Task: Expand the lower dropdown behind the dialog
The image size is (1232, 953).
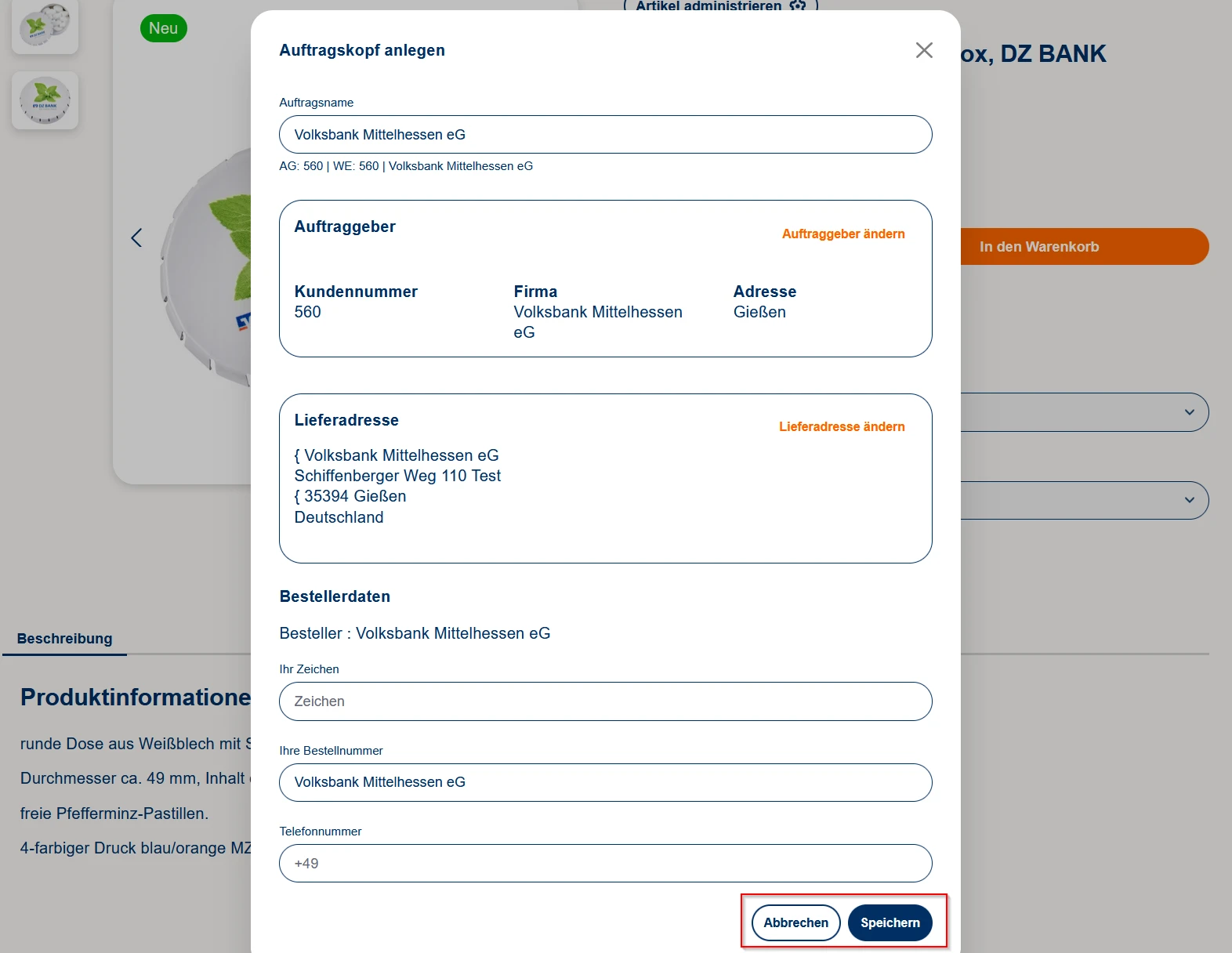Action: (1189, 500)
